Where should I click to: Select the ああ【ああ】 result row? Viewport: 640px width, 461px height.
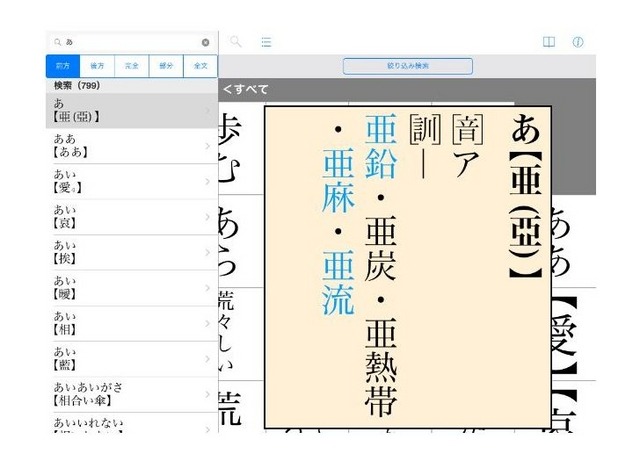click(132, 146)
